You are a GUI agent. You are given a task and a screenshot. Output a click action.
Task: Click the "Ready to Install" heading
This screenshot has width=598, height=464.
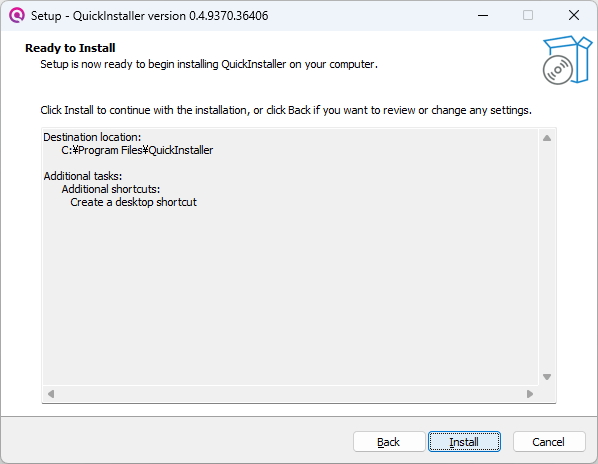coord(70,48)
